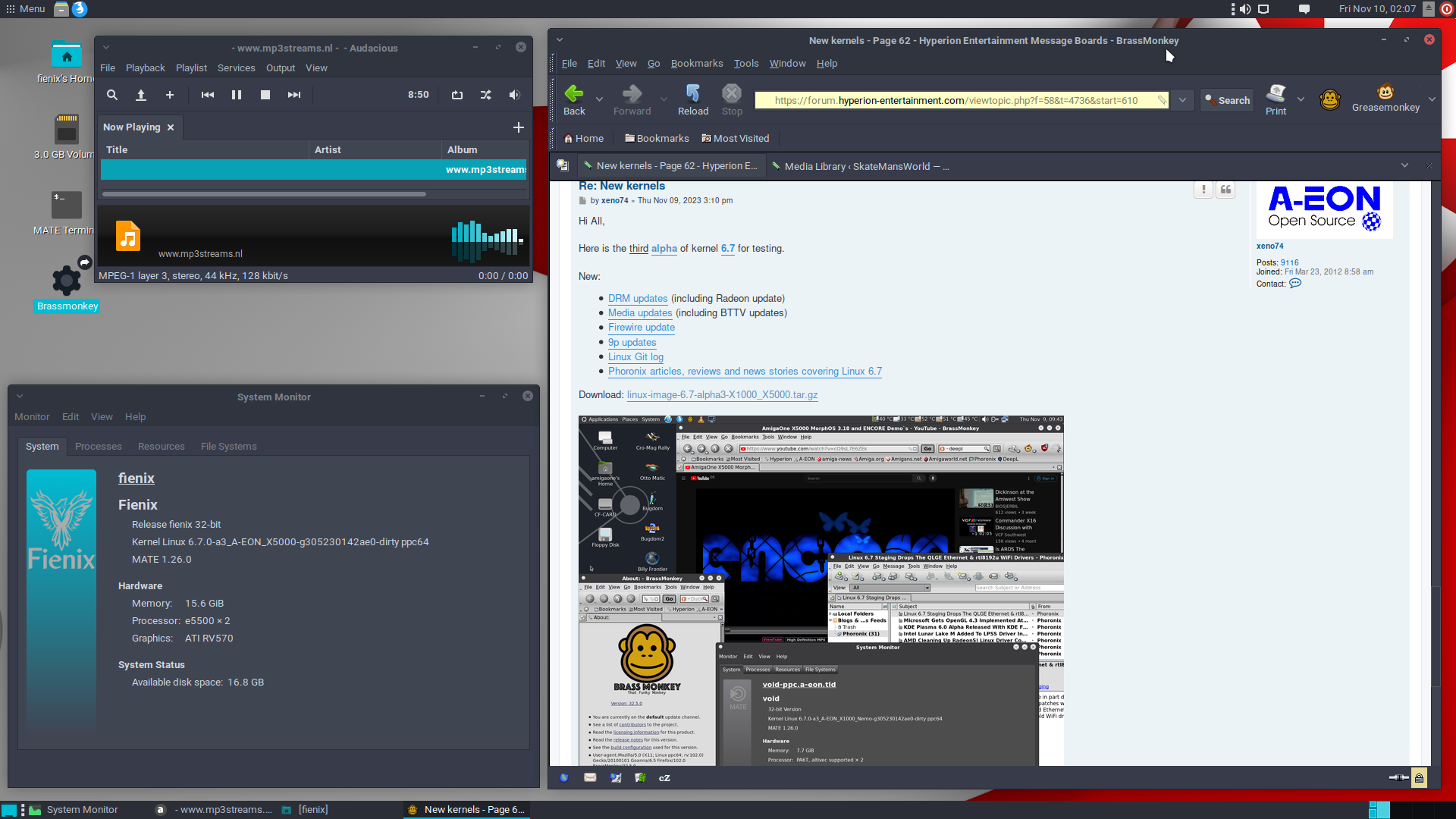The width and height of the screenshot is (1456, 819).
Task: Expand the URL bar history dropdown
Action: click(x=1182, y=100)
